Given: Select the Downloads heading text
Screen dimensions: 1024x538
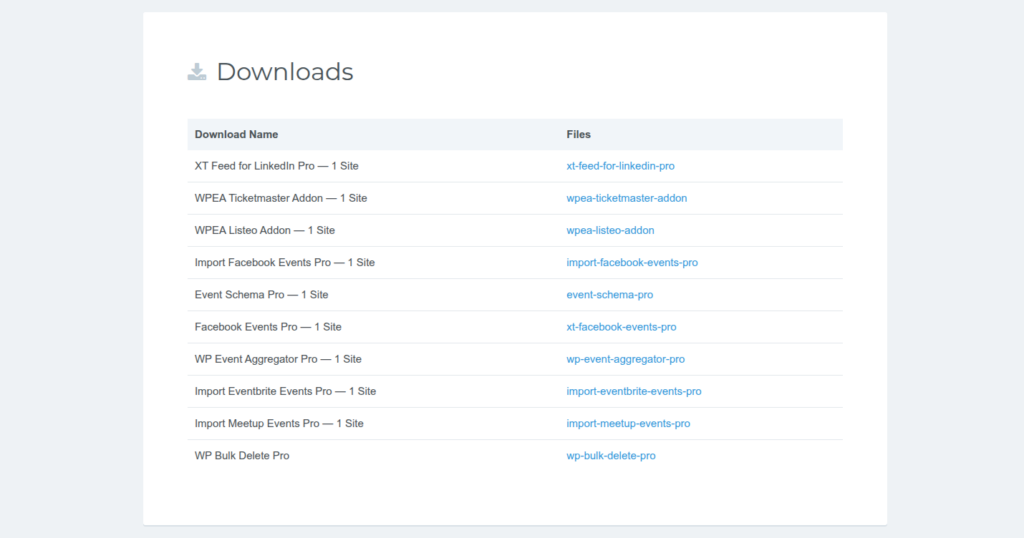Looking at the screenshot, I should click(x=285, y=72).
